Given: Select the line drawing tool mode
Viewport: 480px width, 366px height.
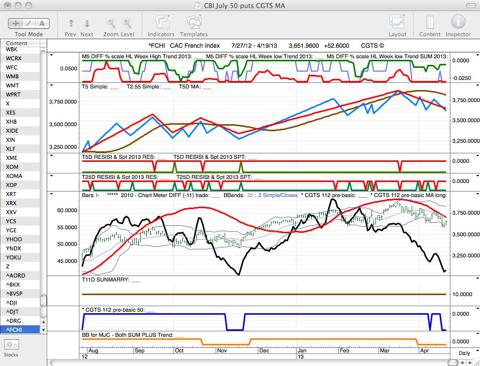Looking at the screenshot, I should click(x=29, y=23).
